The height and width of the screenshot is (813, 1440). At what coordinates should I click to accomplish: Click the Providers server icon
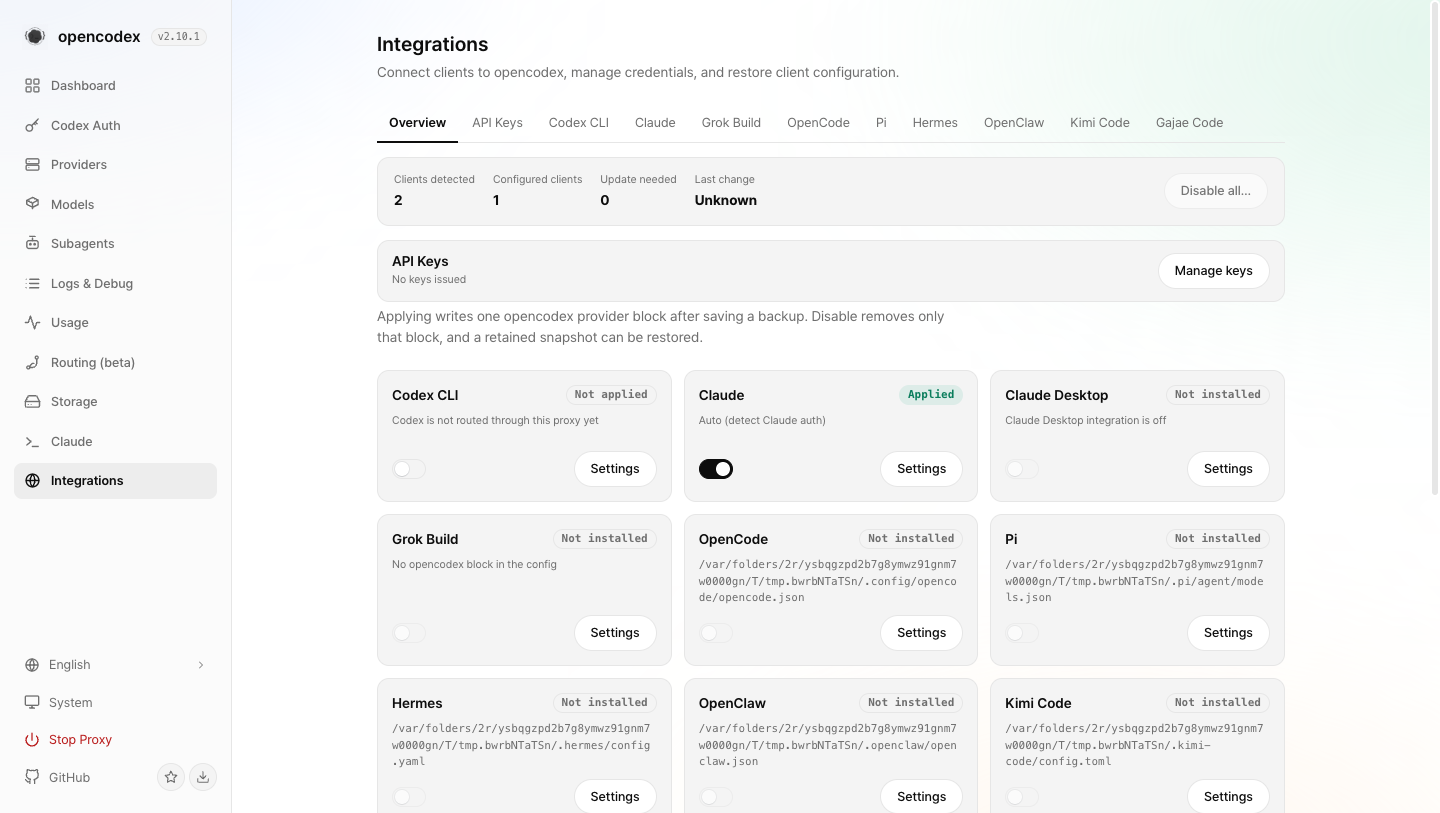tap(32, 165)
